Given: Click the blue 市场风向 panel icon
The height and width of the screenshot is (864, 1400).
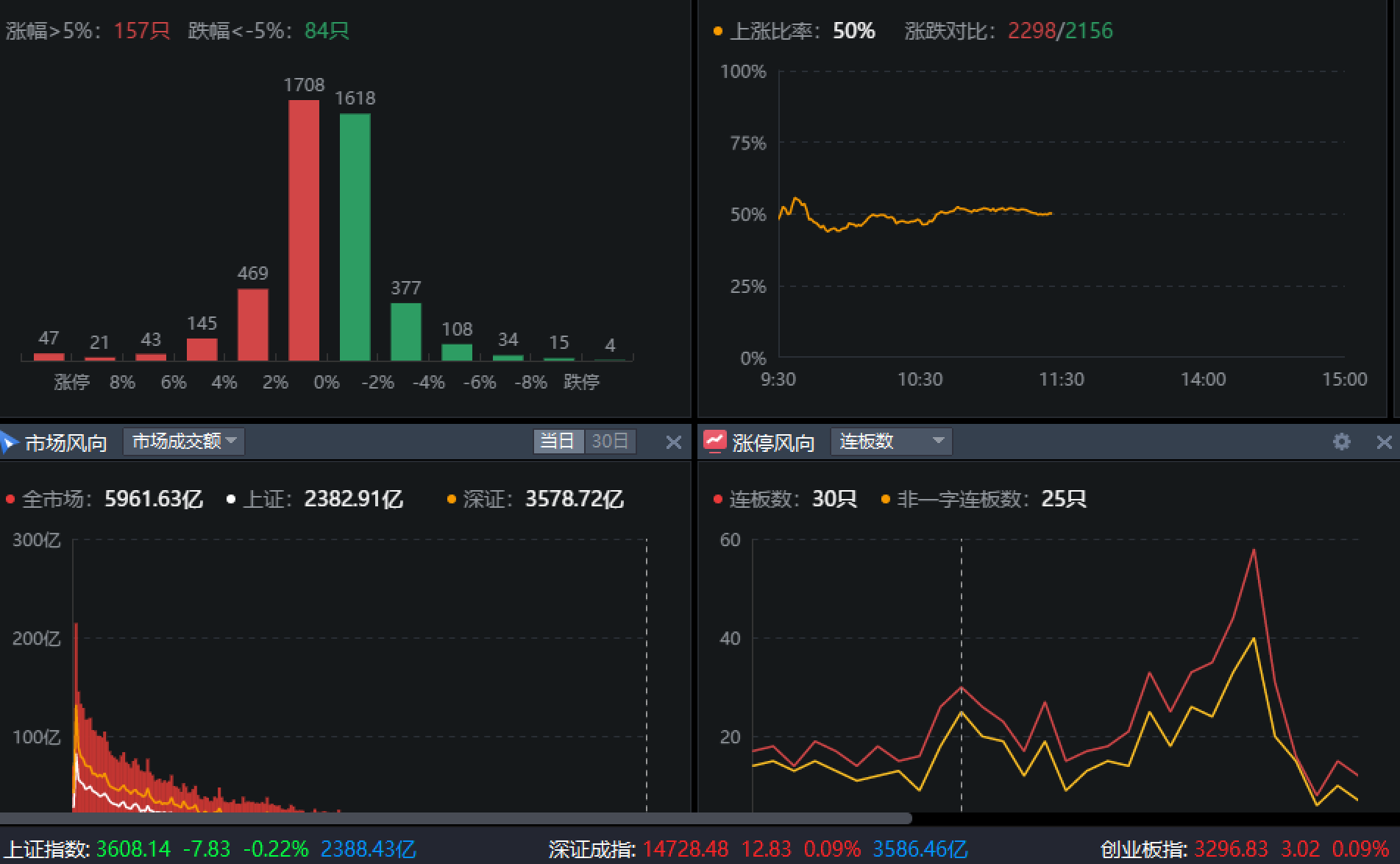Looking at the screenshot, I should coord(9,442).
